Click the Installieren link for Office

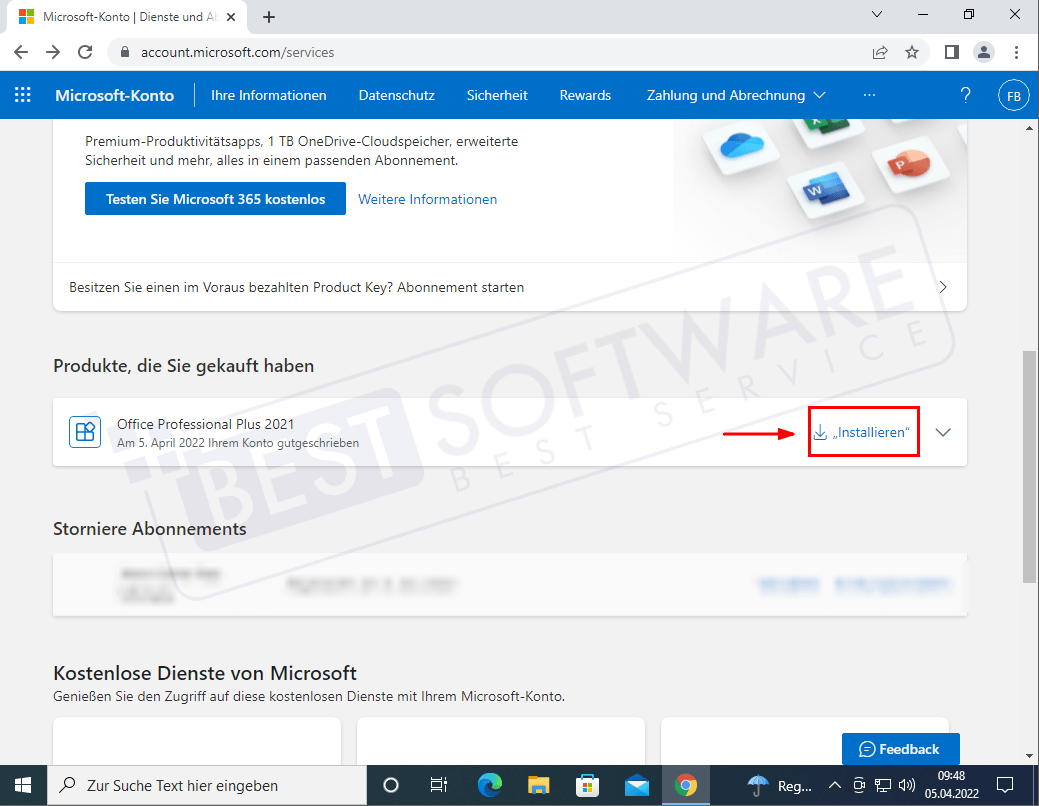coord(862,432)
